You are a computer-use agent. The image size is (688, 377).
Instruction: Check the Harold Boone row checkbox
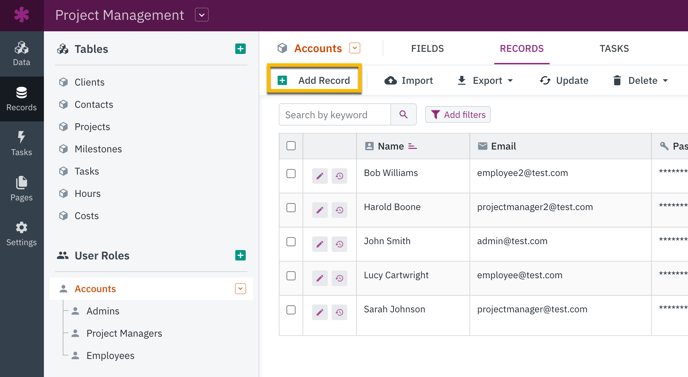(291, 208)
